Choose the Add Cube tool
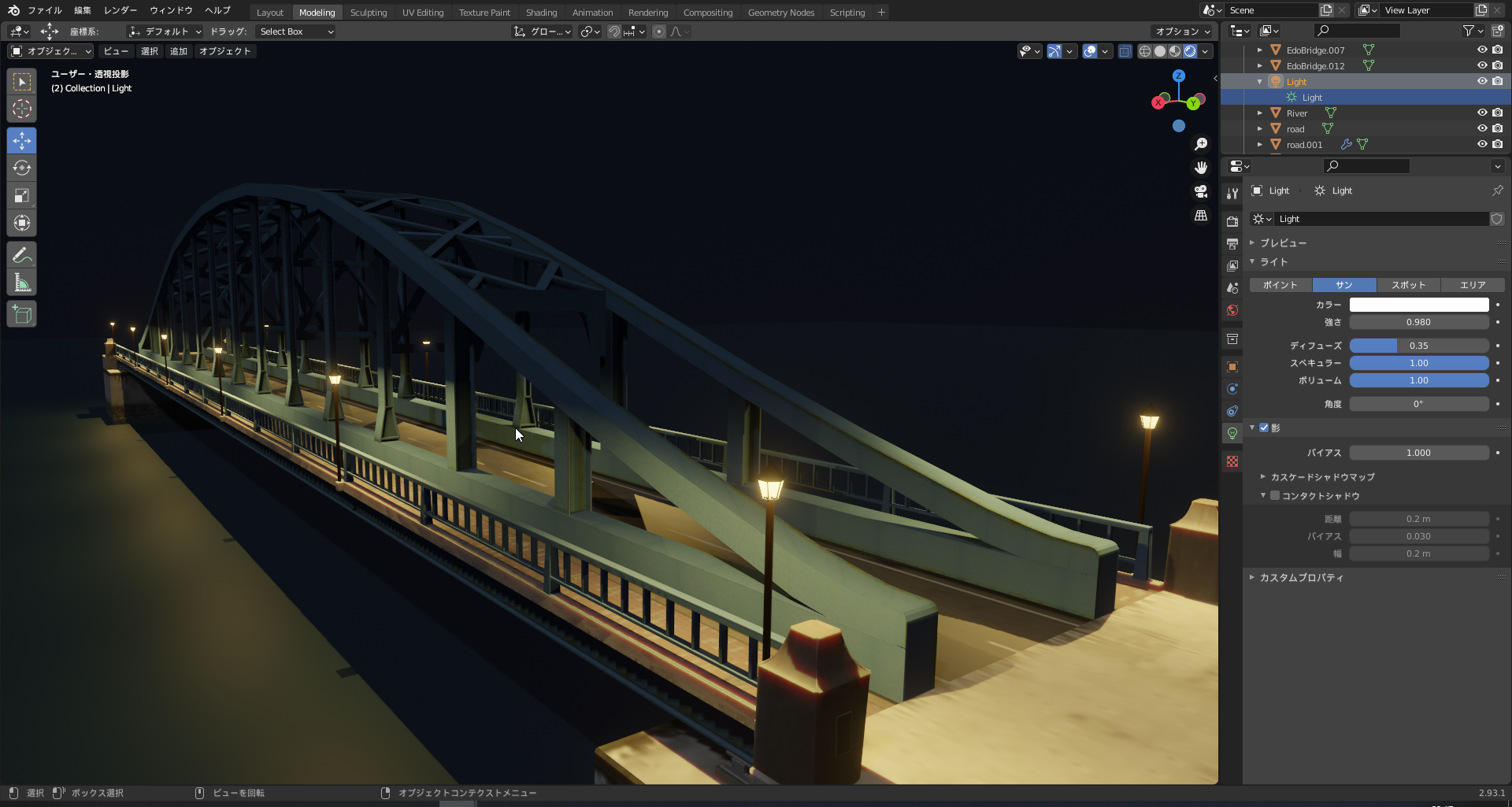1512x807 pixels. click(x=22, y=315)
